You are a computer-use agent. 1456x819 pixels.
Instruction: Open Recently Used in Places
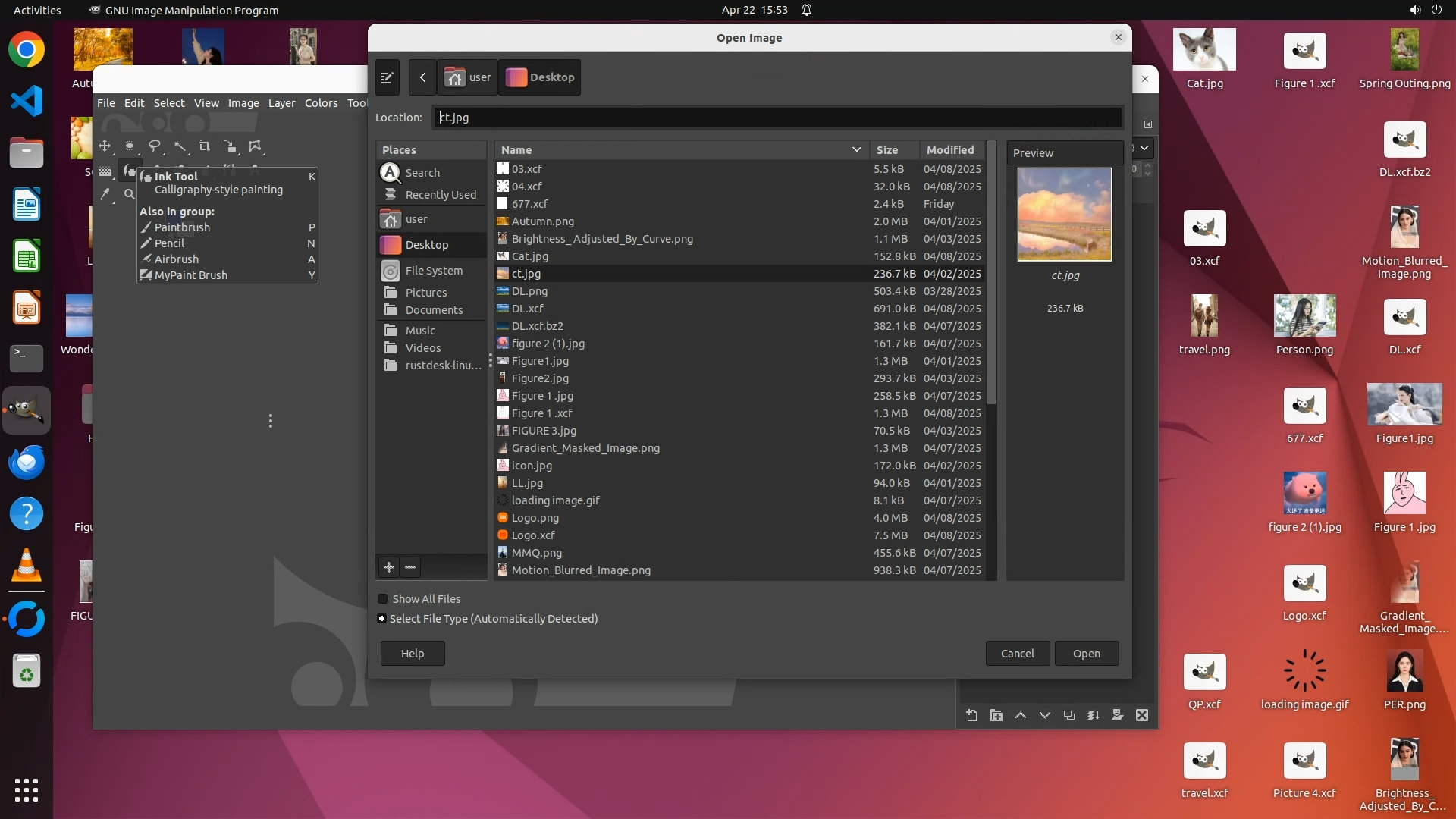pos(440,195)
